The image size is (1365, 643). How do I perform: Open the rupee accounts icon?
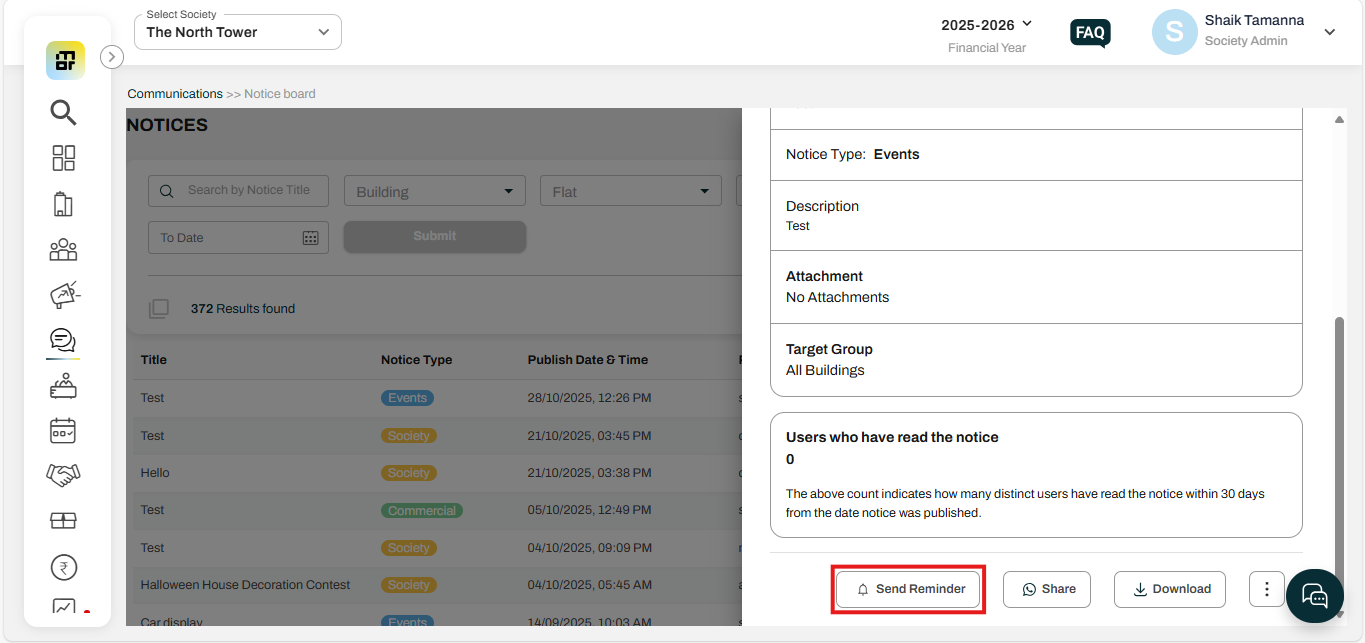(x=63, y=568)
